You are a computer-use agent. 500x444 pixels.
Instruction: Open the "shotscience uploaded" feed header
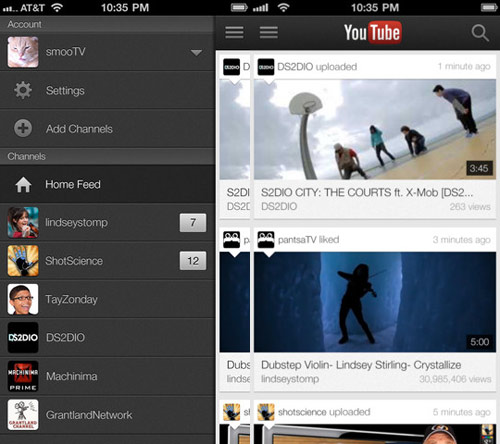point(324,412)
